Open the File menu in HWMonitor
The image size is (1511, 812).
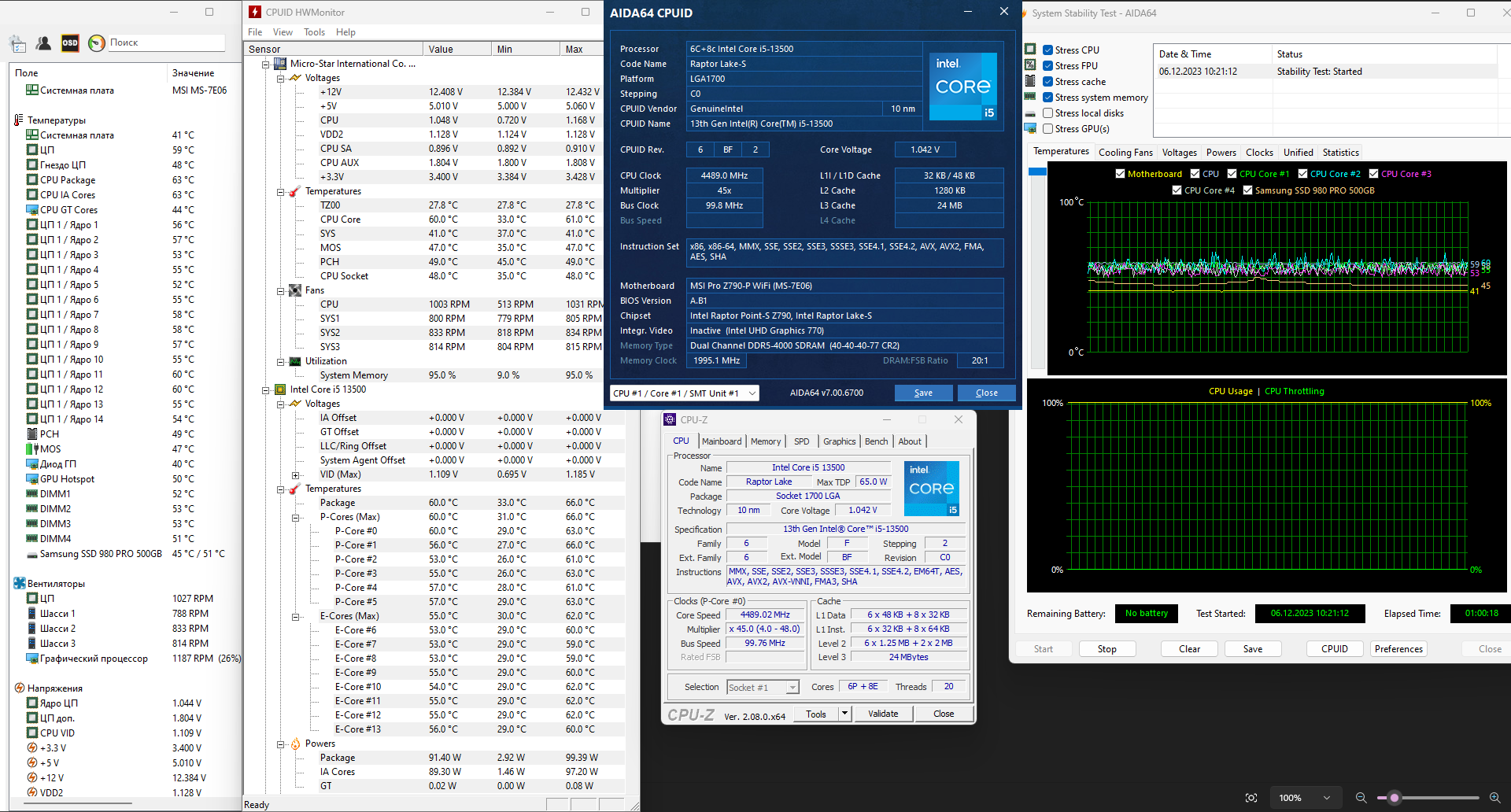pos(255,32)
